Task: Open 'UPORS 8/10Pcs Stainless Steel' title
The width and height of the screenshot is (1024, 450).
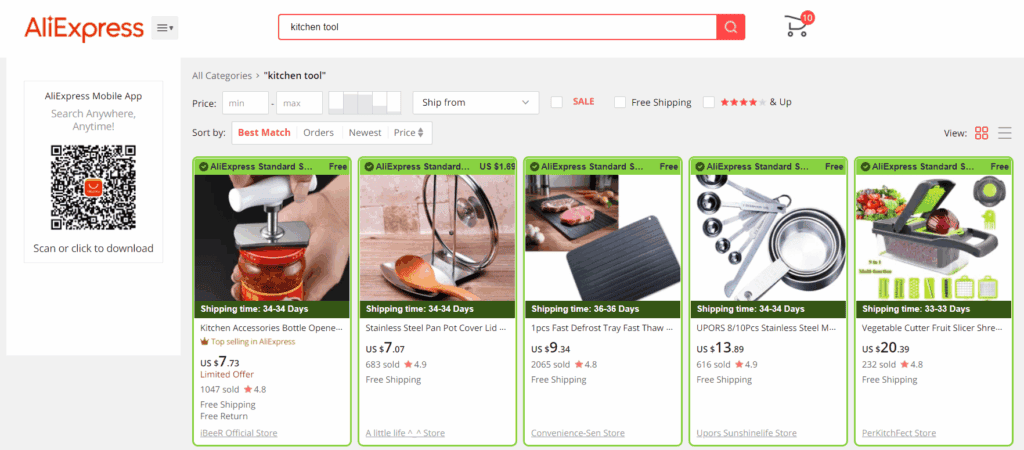Action: click(767, 328)
